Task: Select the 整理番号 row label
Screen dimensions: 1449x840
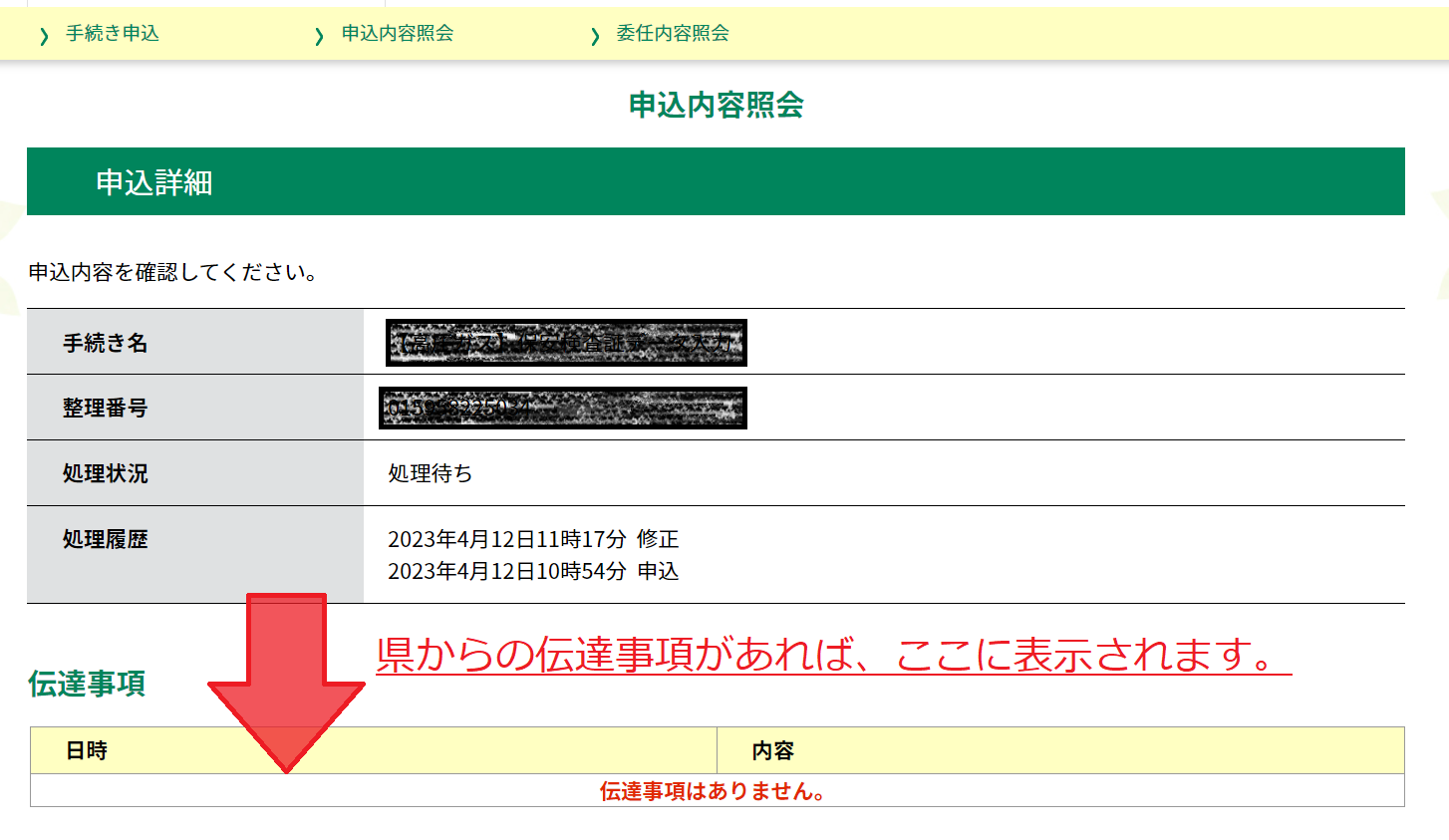Action: click(105, 408)
